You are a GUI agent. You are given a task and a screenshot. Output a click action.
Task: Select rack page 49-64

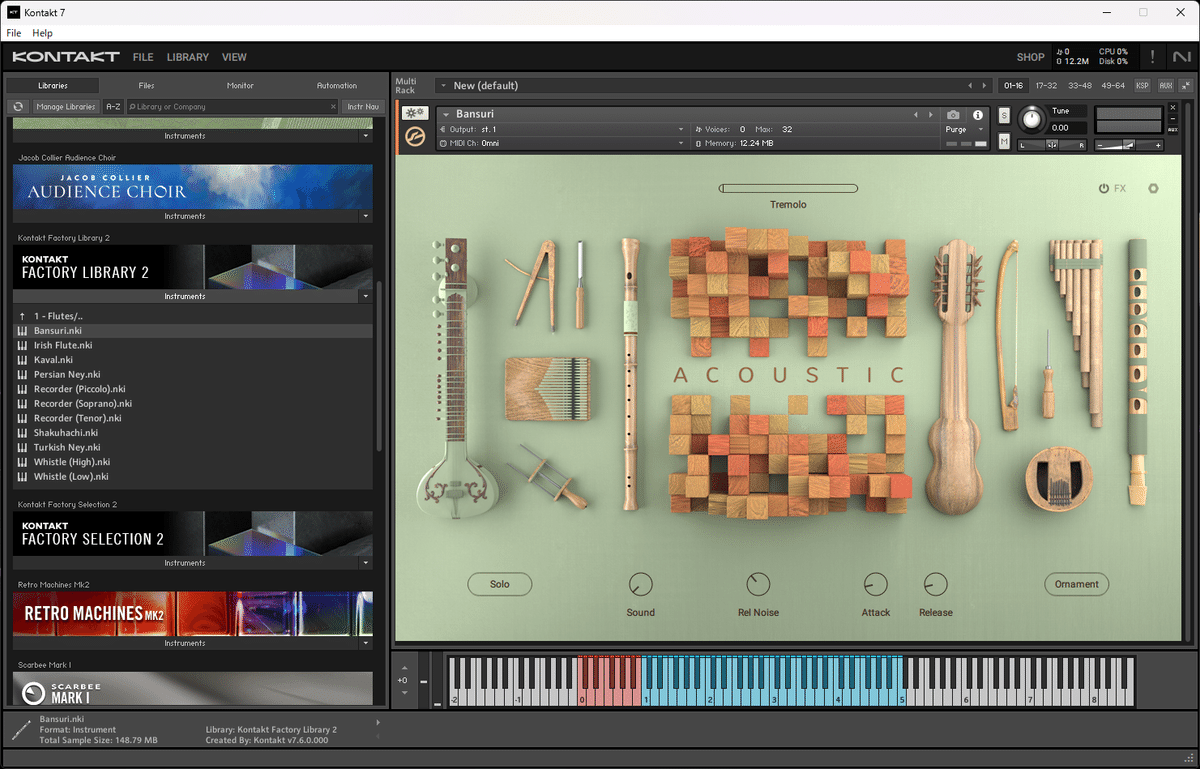click(x=1113, y=86)
